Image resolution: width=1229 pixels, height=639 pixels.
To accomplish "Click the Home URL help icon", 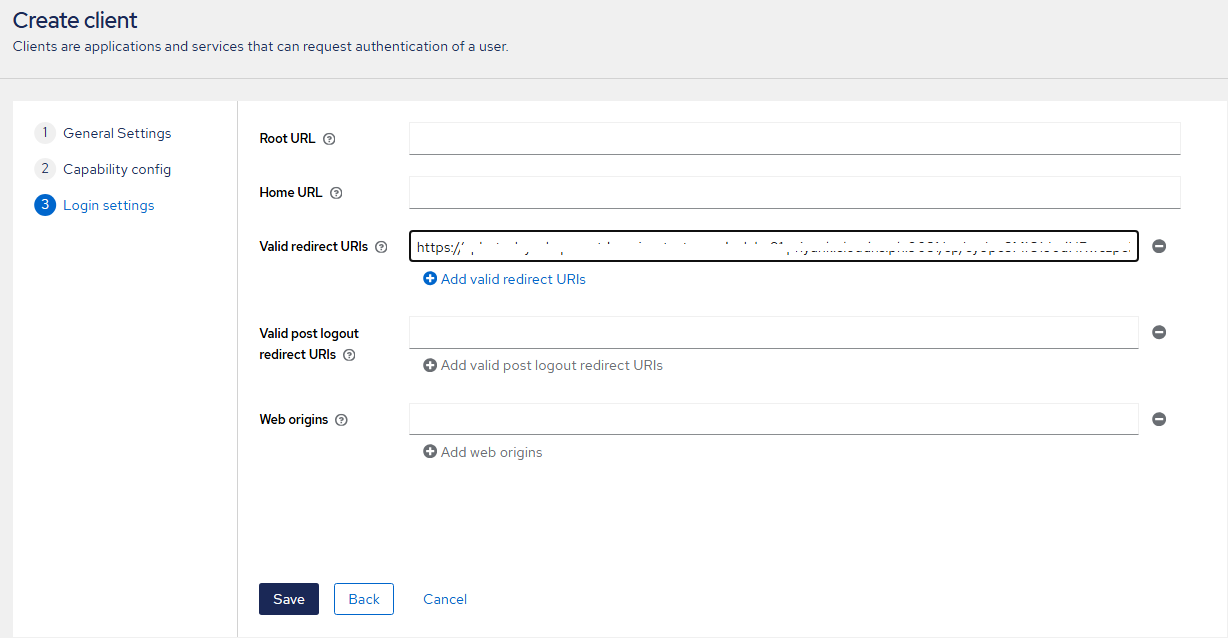I will pyautogui.click(x=336, y=193).
